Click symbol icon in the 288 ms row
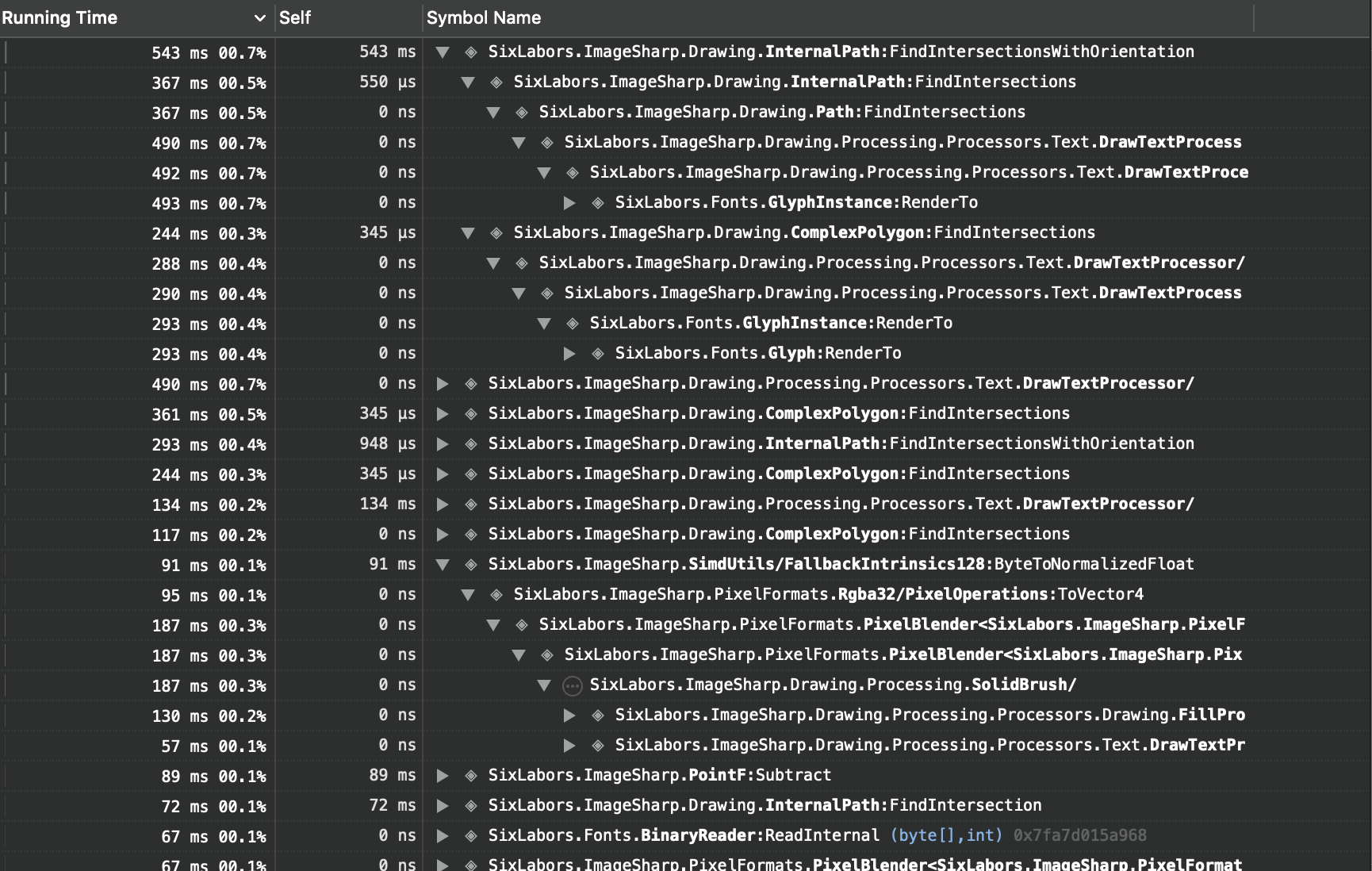 [x=522, y=263]
